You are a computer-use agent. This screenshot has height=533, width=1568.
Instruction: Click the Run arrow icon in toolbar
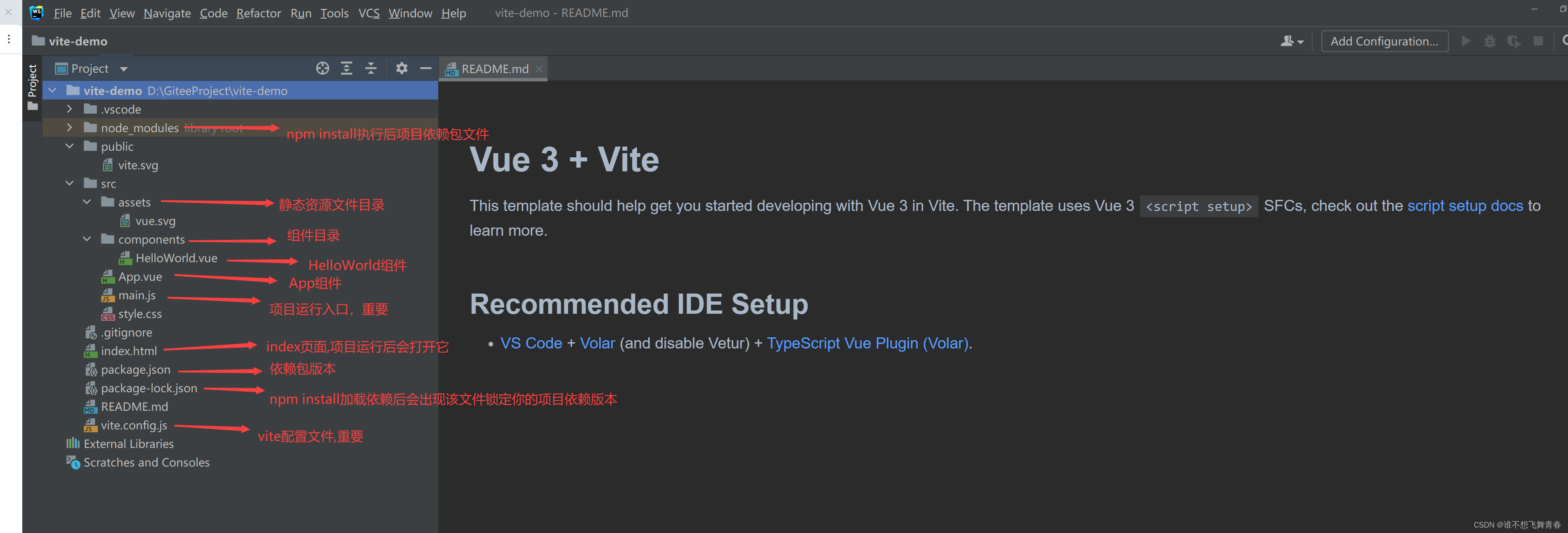point(1466,41)
